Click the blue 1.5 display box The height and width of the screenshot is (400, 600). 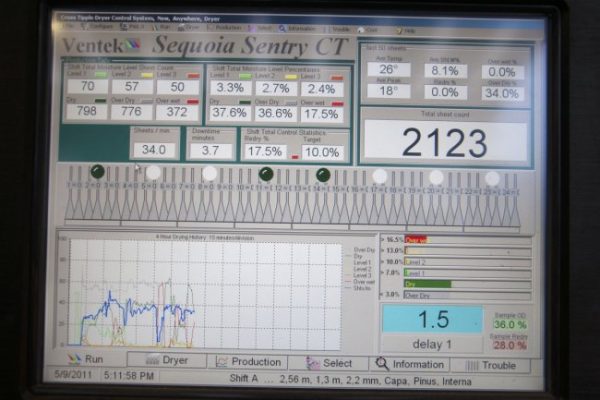click(433, 319)
